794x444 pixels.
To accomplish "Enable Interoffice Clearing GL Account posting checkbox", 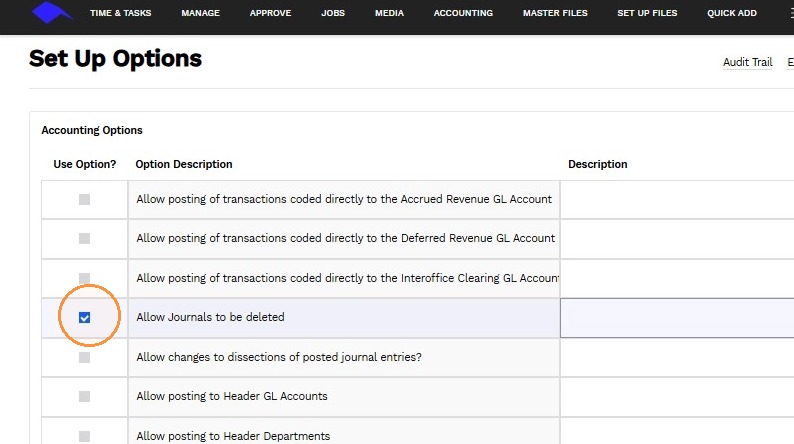I will [x=85, y=278].
